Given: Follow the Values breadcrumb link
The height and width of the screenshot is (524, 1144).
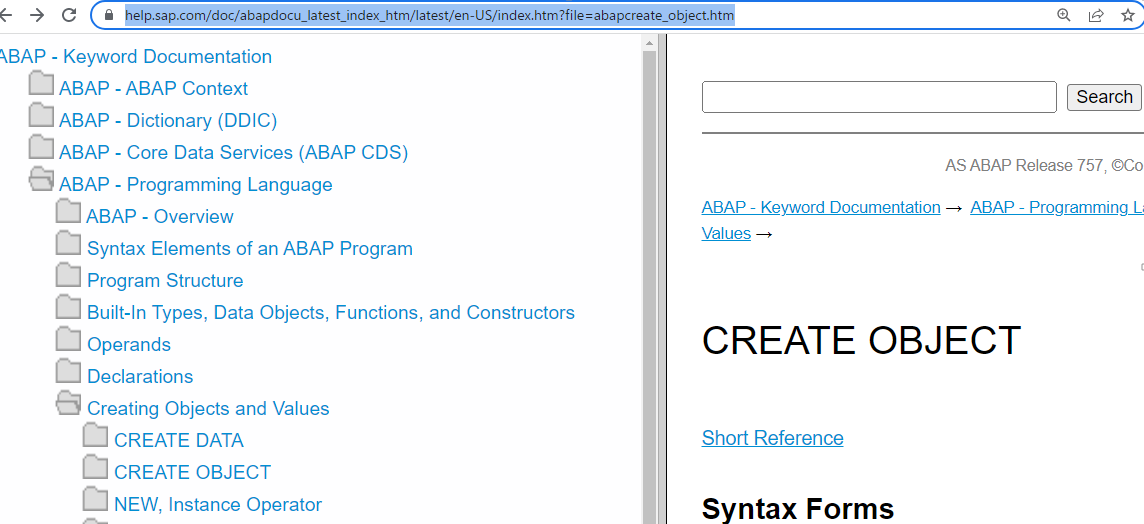Looking at the screenshot, I should [726, 234].
